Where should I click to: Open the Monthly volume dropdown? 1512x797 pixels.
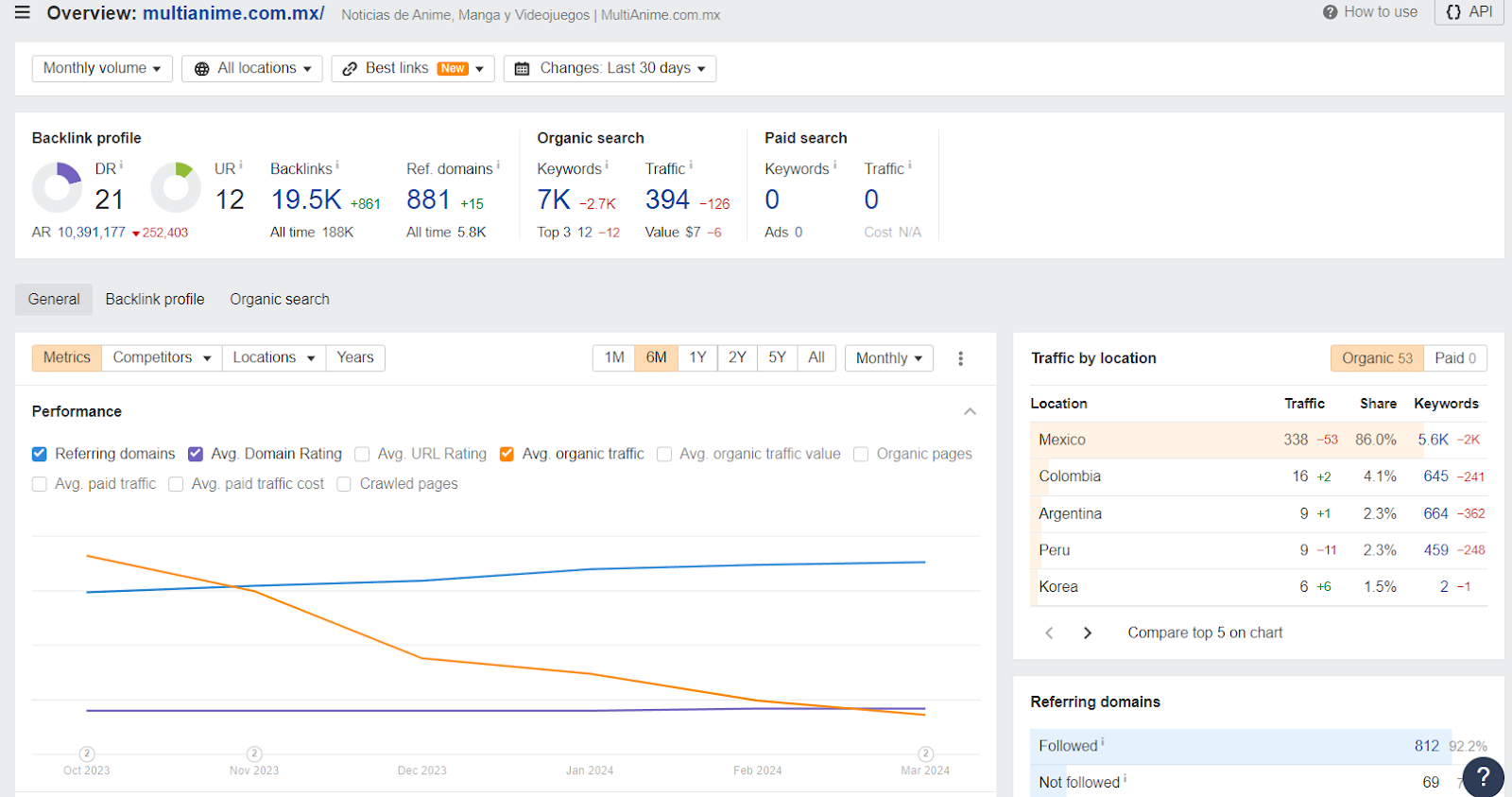(102, 68)
